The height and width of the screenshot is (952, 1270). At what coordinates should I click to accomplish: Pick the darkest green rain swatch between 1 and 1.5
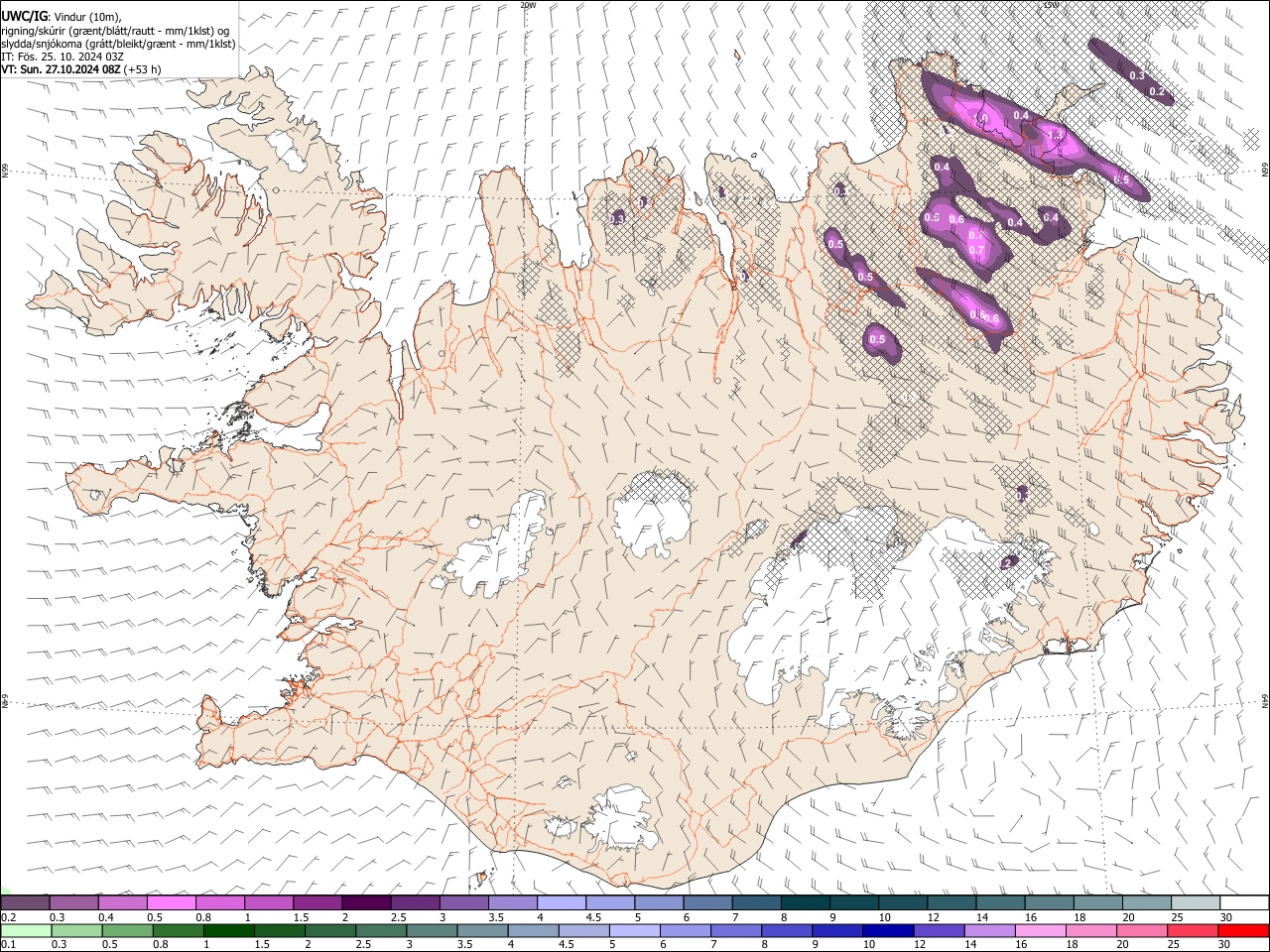pyautogui.click(x=229, y=930)
